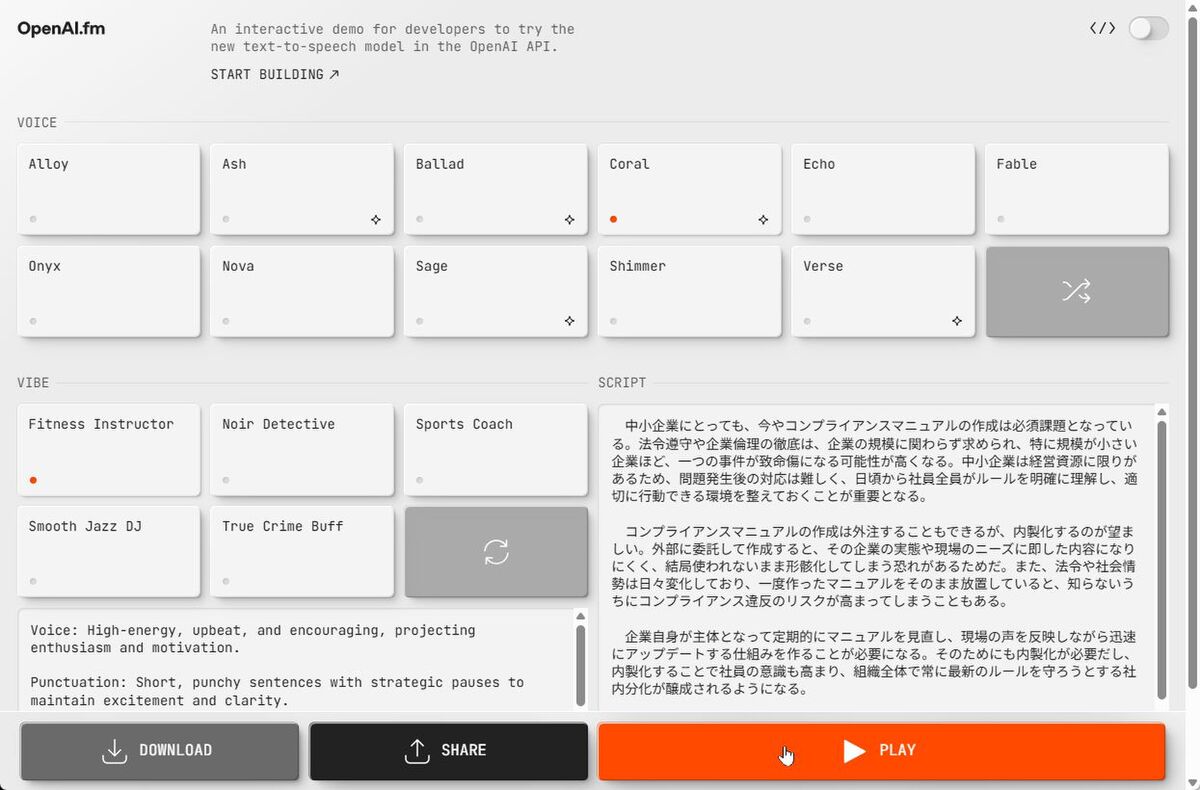This screenshot has width=1200, height=790.
Task: Click the script area scrollbar
Action: [x=1161, y=560]
